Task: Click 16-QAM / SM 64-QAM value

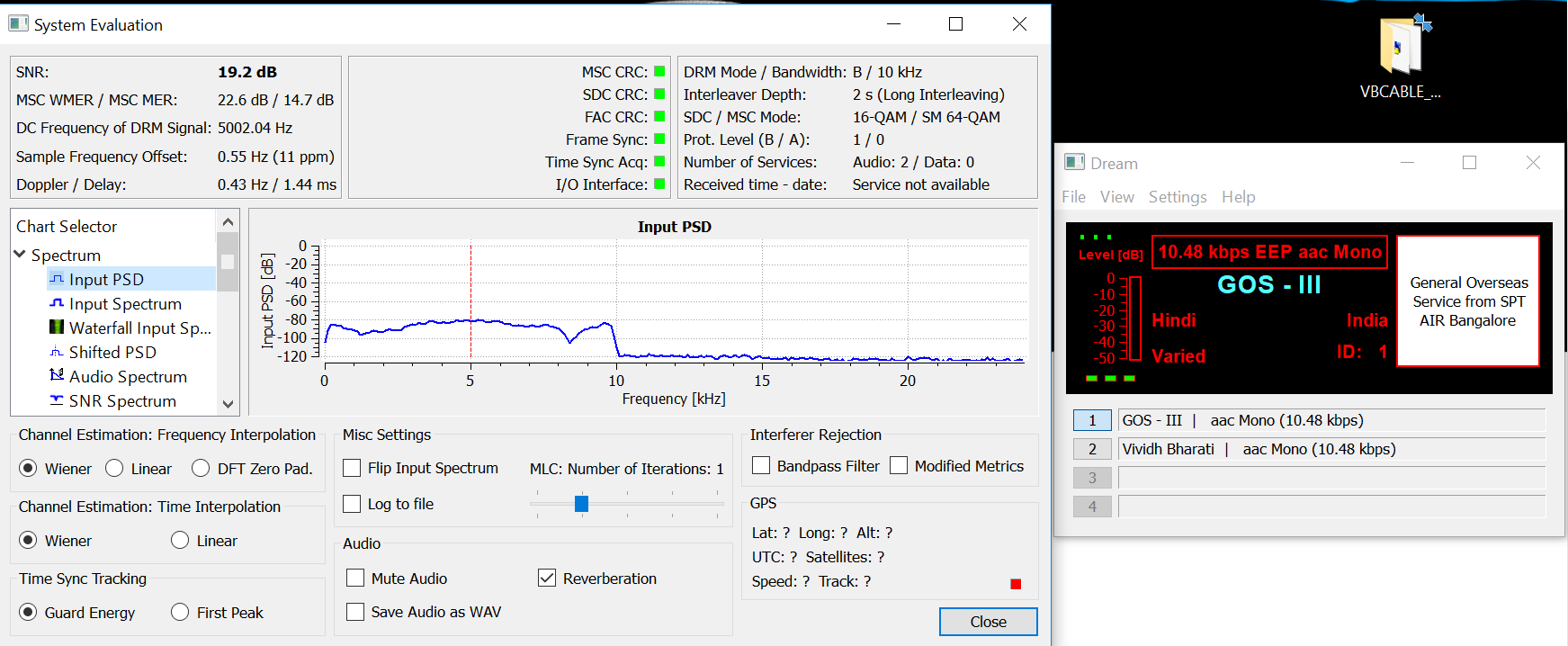Action: pos(927,117)
